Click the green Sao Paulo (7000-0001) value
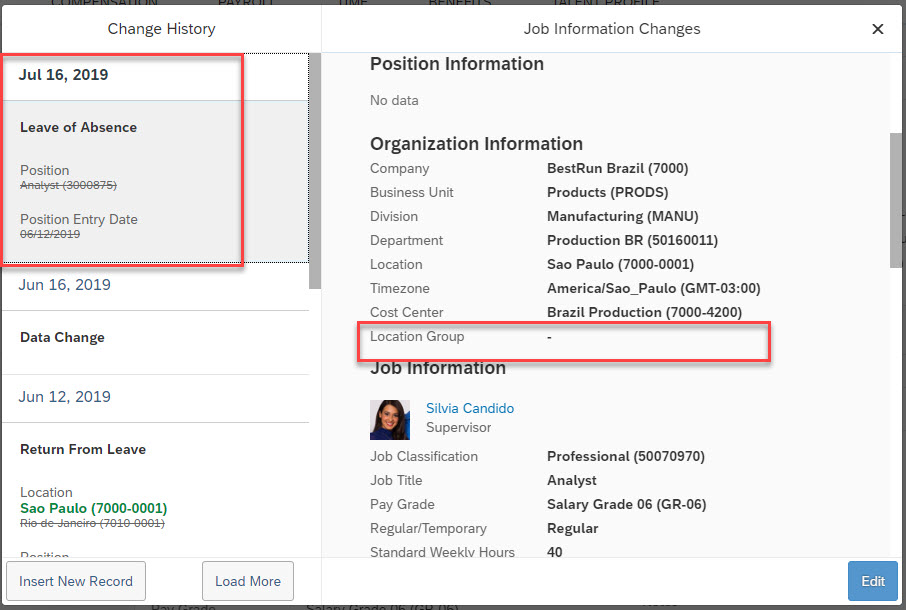Viewport: 906px width, 610px height. coord(94,508)
